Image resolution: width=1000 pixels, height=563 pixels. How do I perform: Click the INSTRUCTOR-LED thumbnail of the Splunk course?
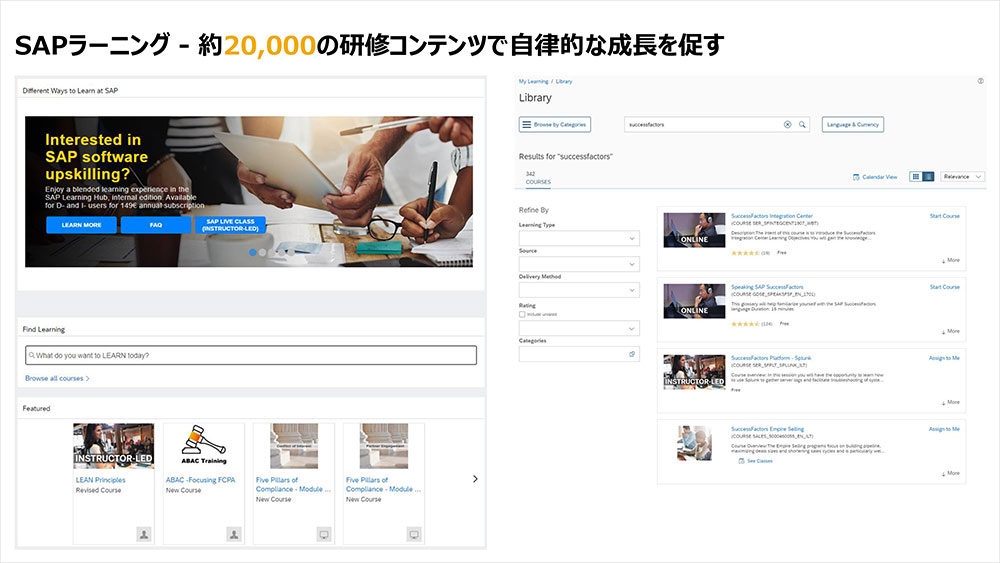pos(694,372)
